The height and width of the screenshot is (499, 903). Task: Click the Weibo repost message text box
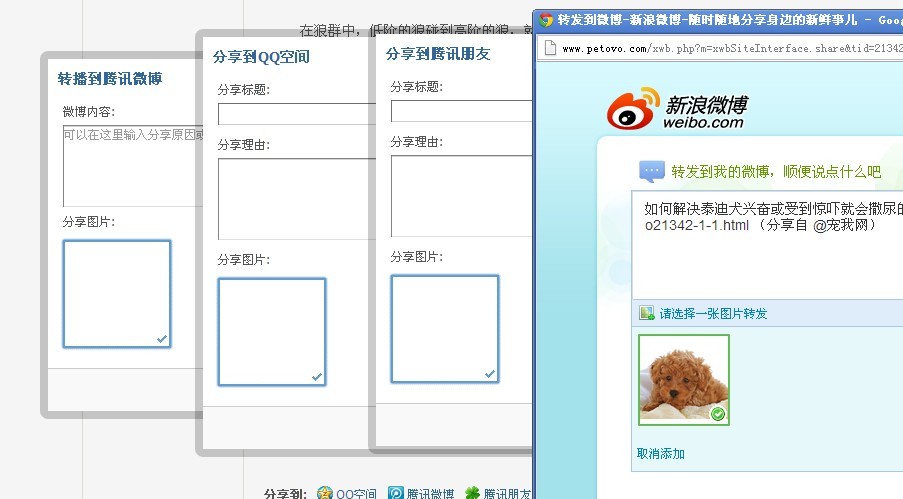[x=768, y=245]
